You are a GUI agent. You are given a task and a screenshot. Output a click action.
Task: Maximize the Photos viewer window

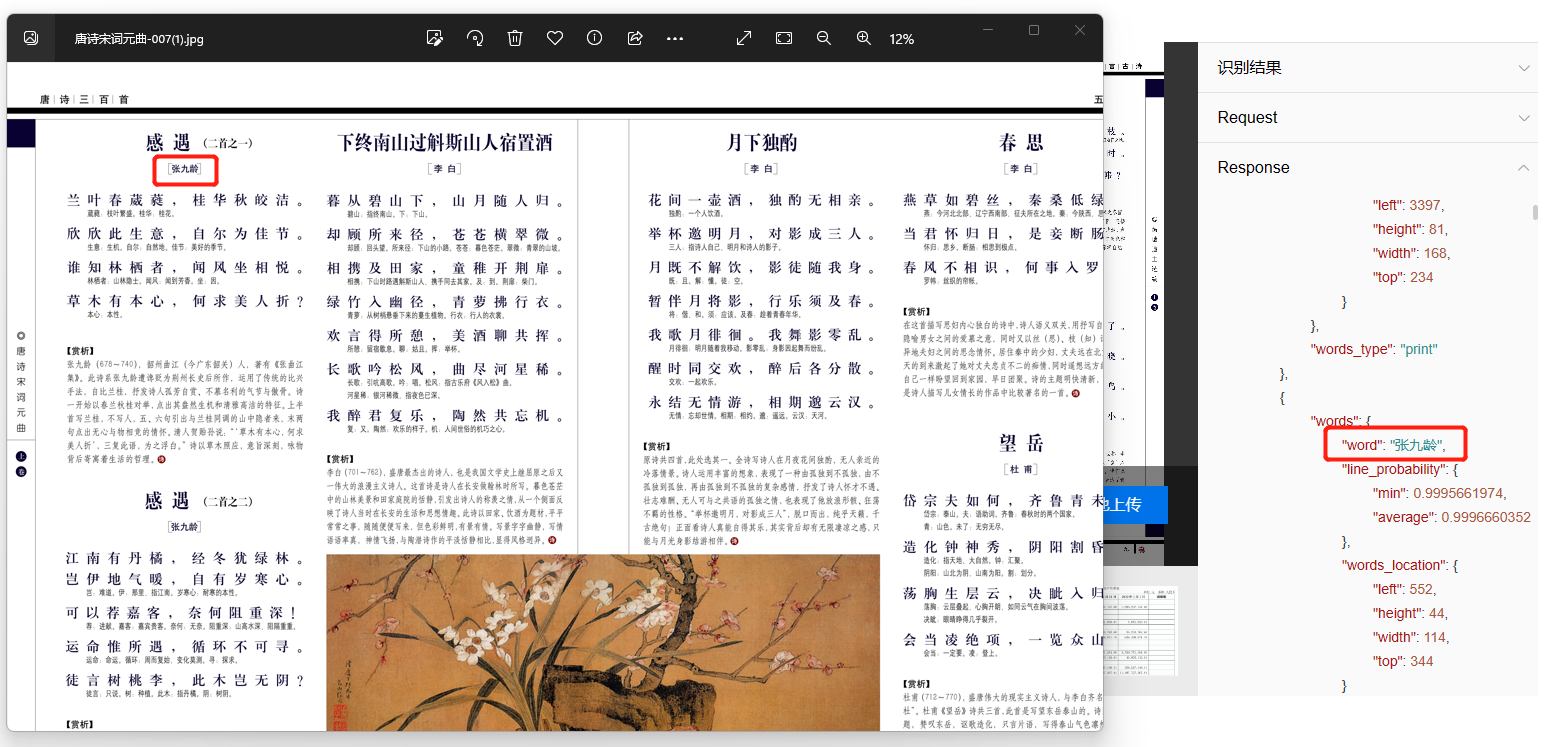[1034, 31]
